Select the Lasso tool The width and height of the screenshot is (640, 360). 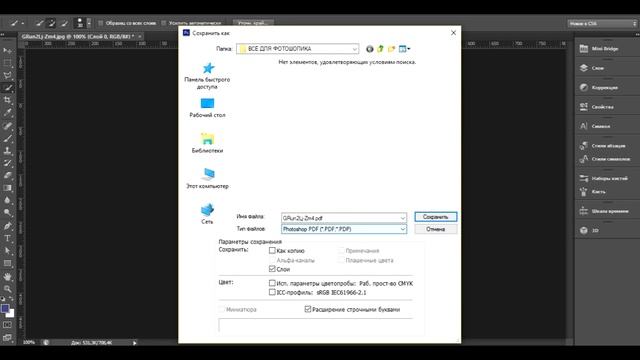pos(7,75)
